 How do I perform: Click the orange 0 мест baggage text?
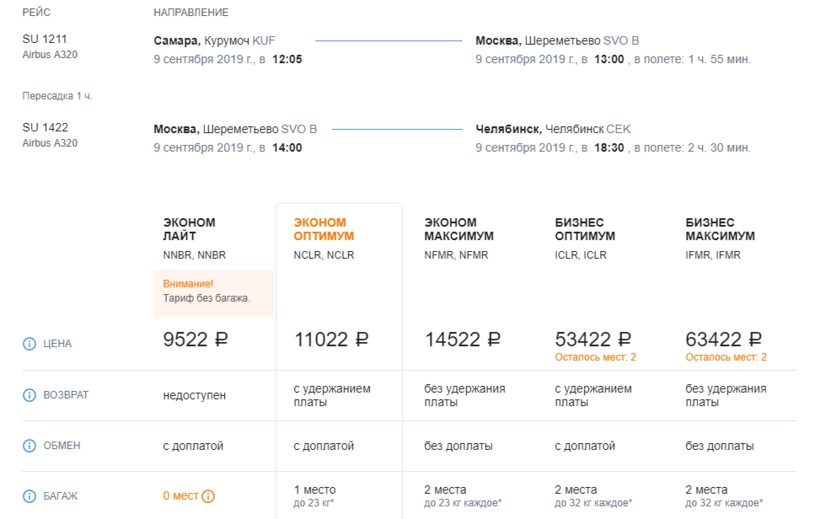click(x=180, y=496)
